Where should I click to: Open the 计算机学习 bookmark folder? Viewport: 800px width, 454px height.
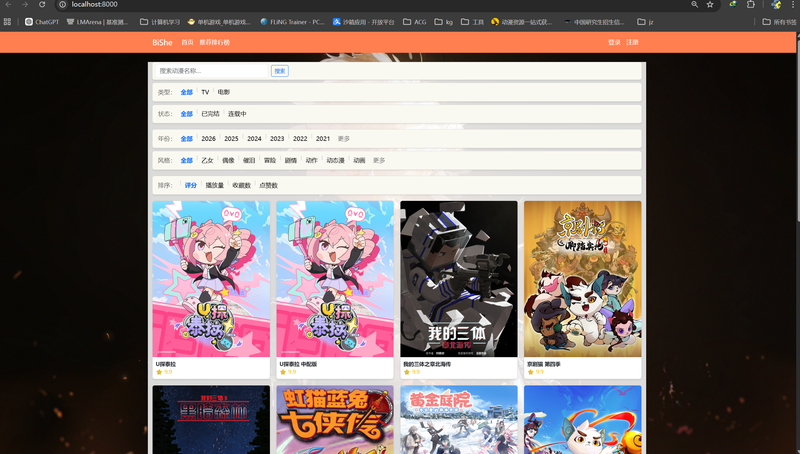pyautogui.click(x=160, y=22)
